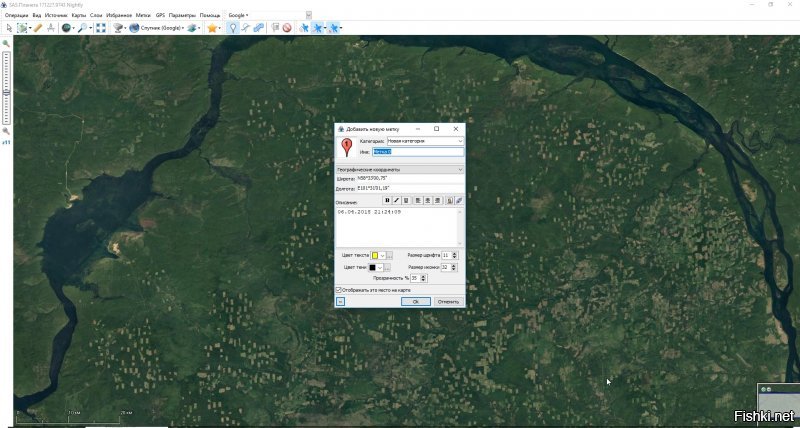Open the Параметры menu

(x=182, y=15)
